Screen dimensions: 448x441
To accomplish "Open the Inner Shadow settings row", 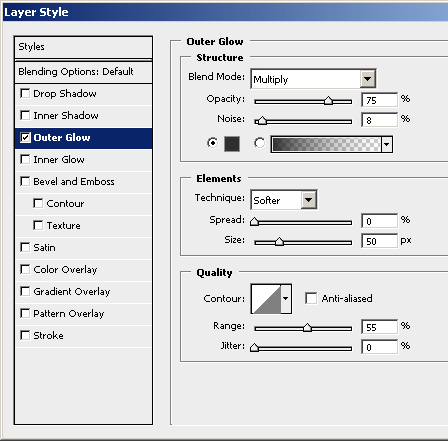I will tap(83, 116).
